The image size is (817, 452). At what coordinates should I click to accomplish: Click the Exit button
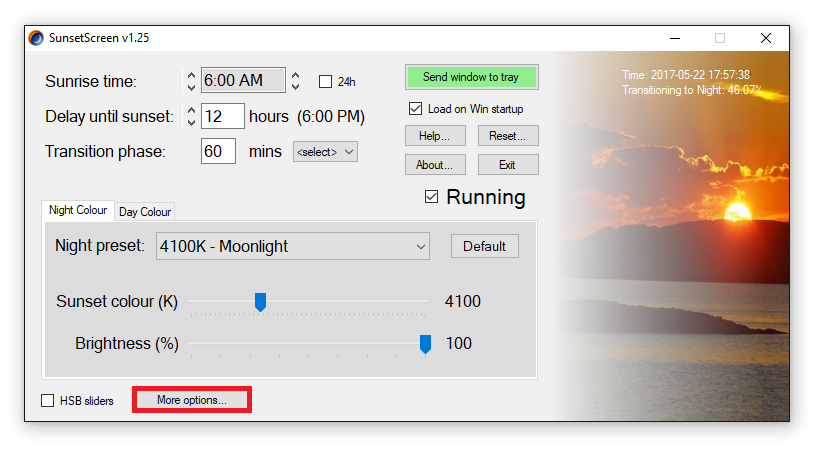[x=508, y=165]
